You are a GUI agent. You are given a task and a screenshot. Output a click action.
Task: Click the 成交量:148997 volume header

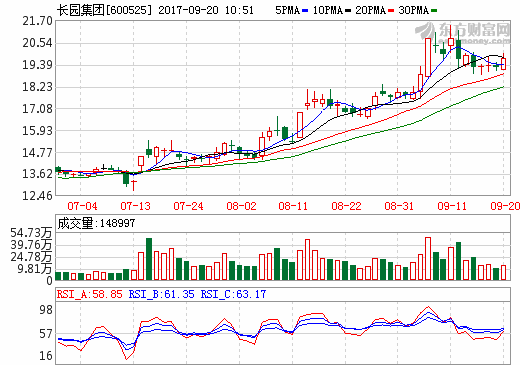(x=96, y=223)
